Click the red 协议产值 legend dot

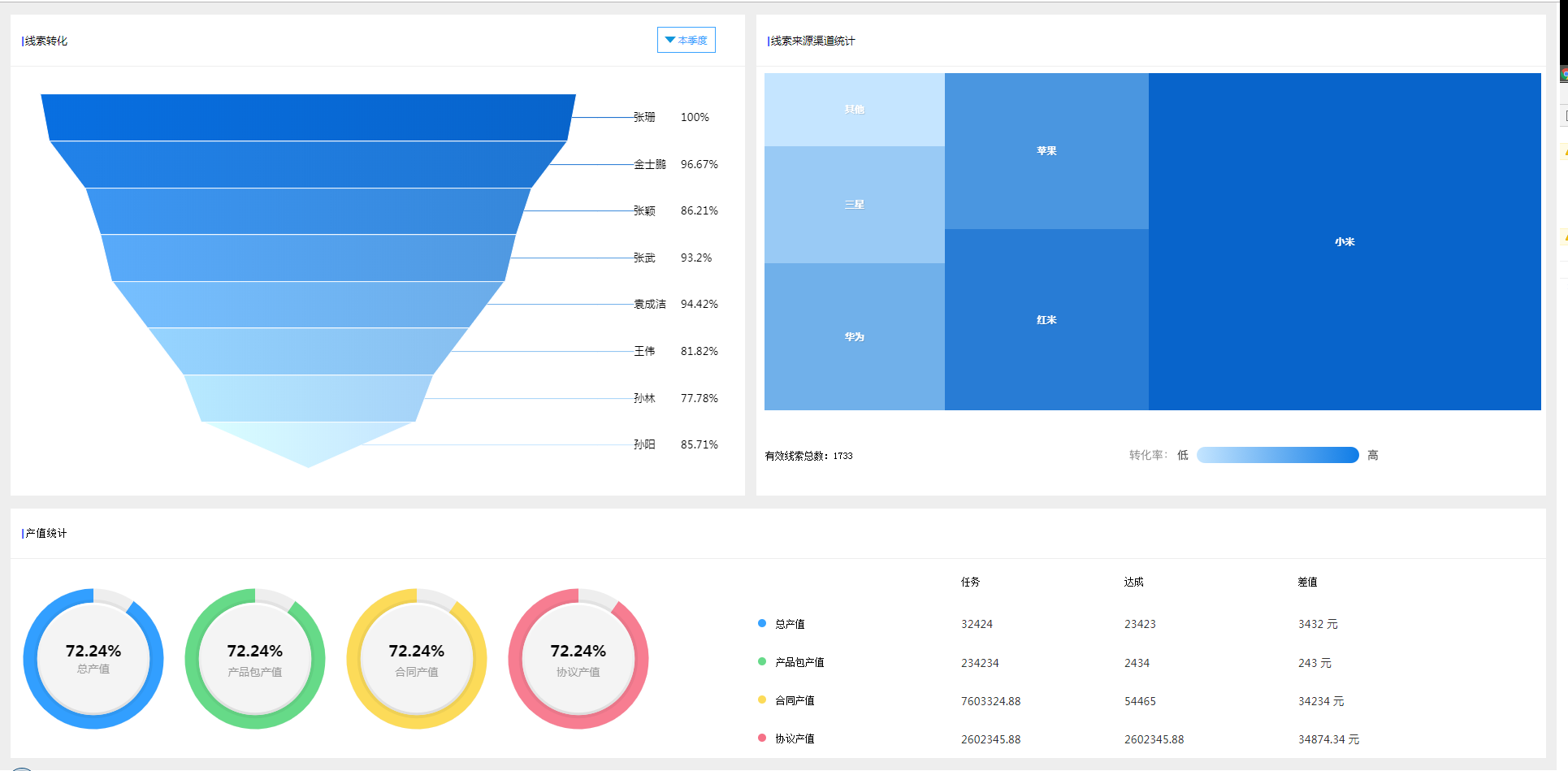762,738
